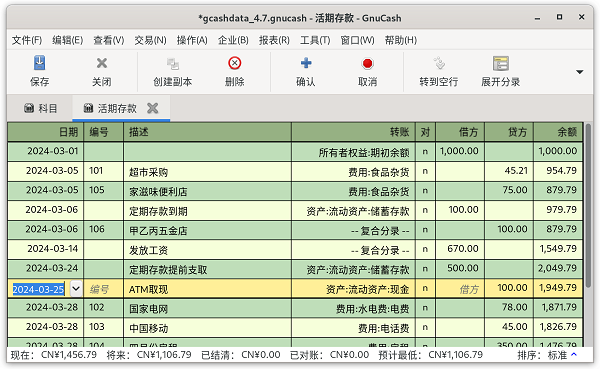Viewport: 600px width, 369px height.
Task: Click the 描述 cell ATM取现
Action: tap(207, 289)
